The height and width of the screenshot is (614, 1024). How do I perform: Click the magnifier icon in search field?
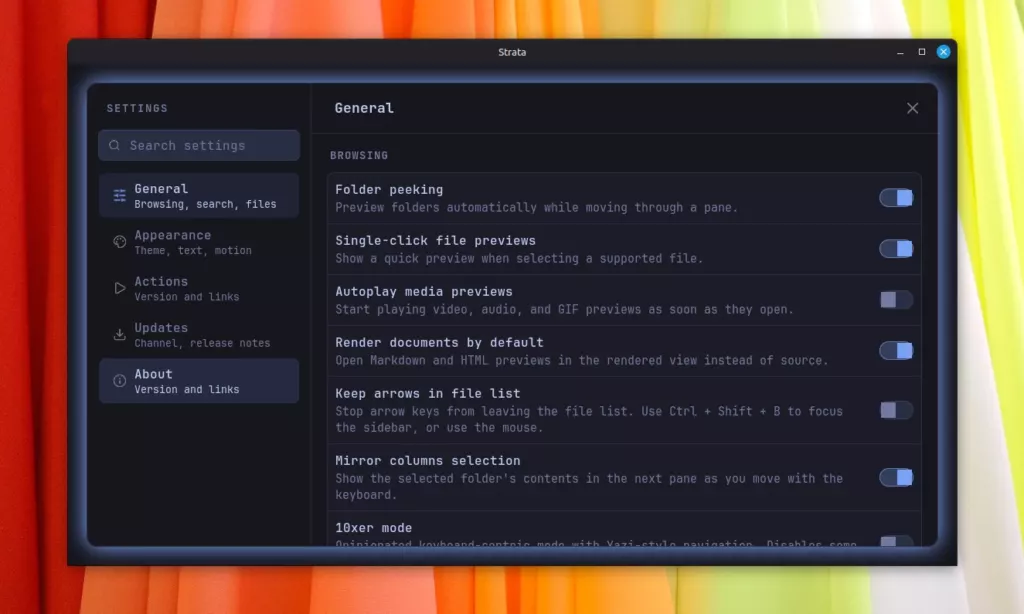pyautogui.click(x=114, y=146)
